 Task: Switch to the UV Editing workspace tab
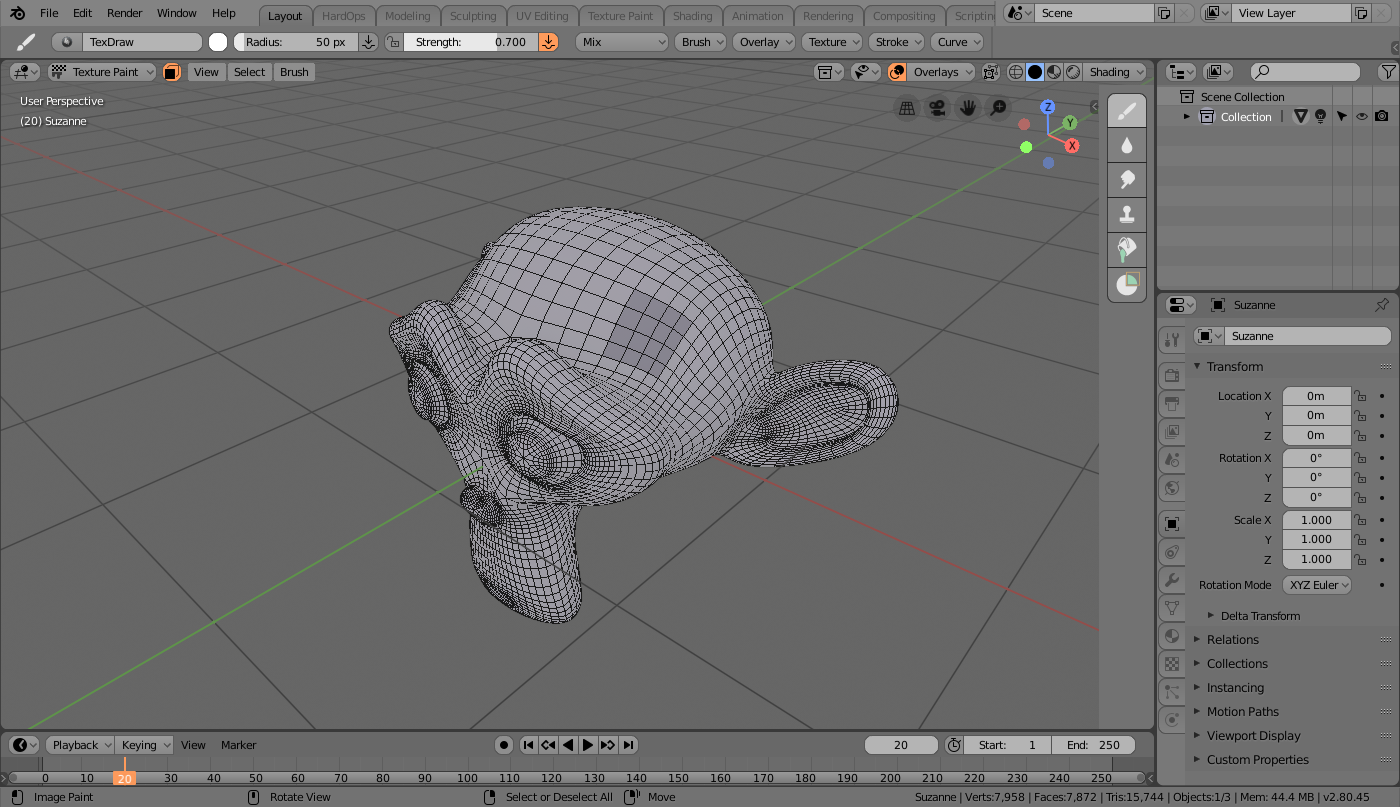(x=542, y=16)
